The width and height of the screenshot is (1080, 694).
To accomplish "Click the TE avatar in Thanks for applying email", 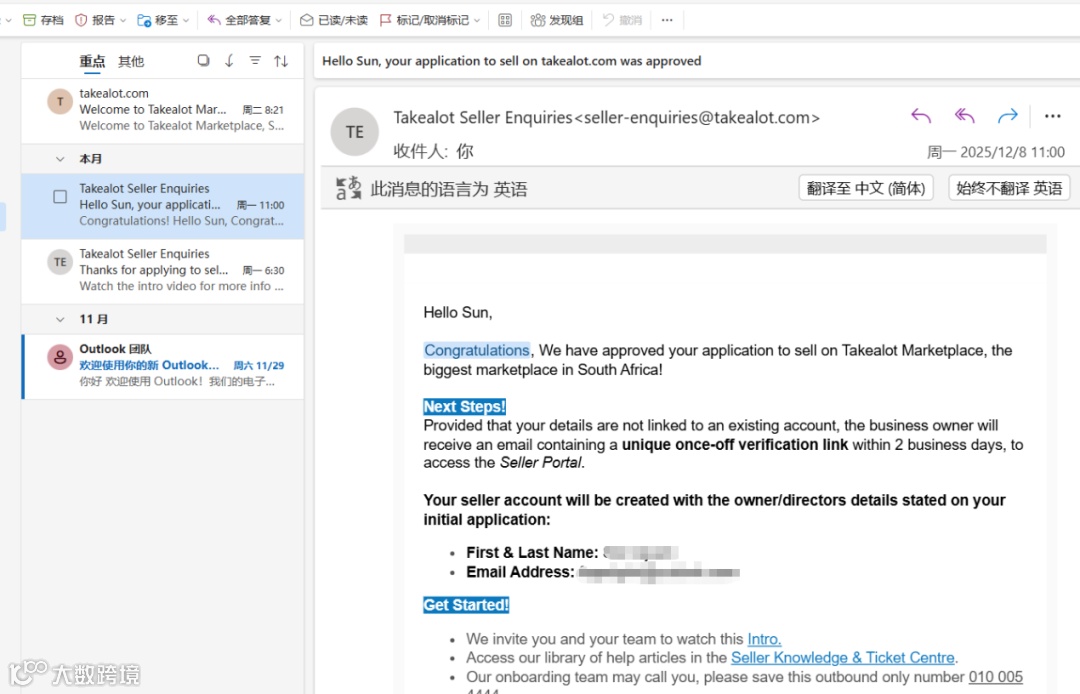I will [60, 262].
